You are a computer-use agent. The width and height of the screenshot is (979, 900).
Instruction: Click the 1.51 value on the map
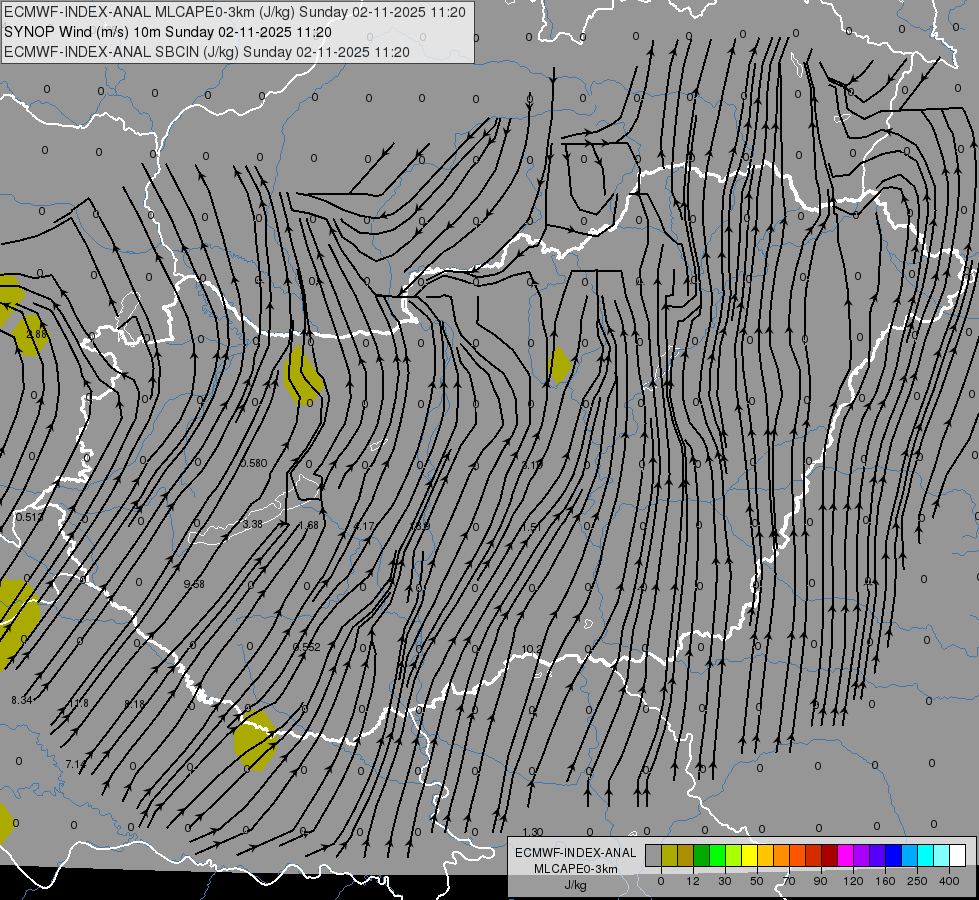(x=531, y=527)
